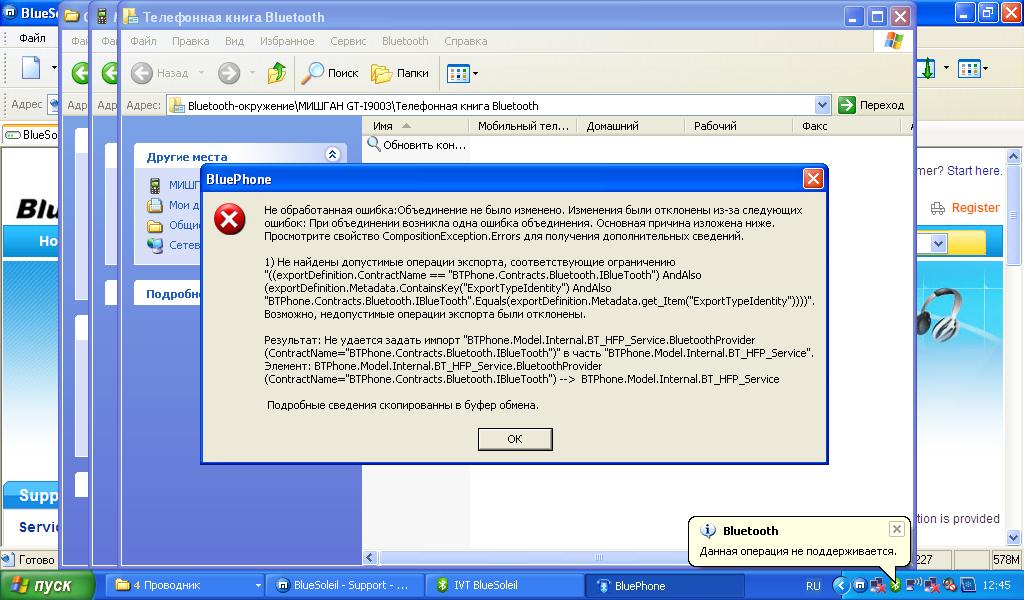Show hidden tray icons arrow

pos(841,585)
